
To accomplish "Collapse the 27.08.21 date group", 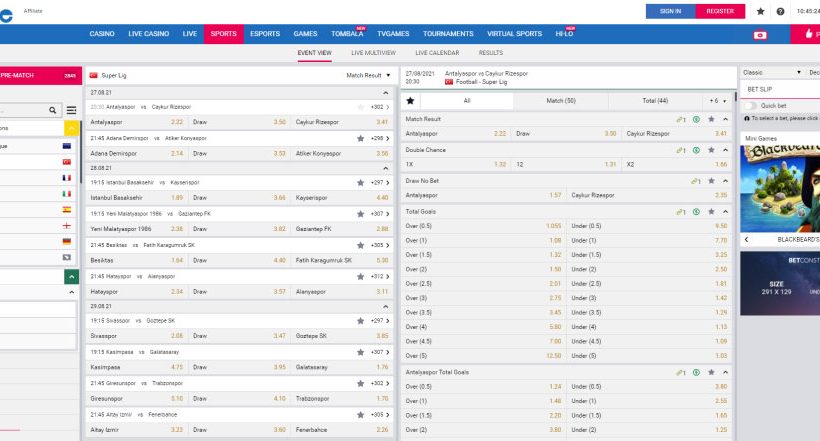I will (x=385, y=93).
